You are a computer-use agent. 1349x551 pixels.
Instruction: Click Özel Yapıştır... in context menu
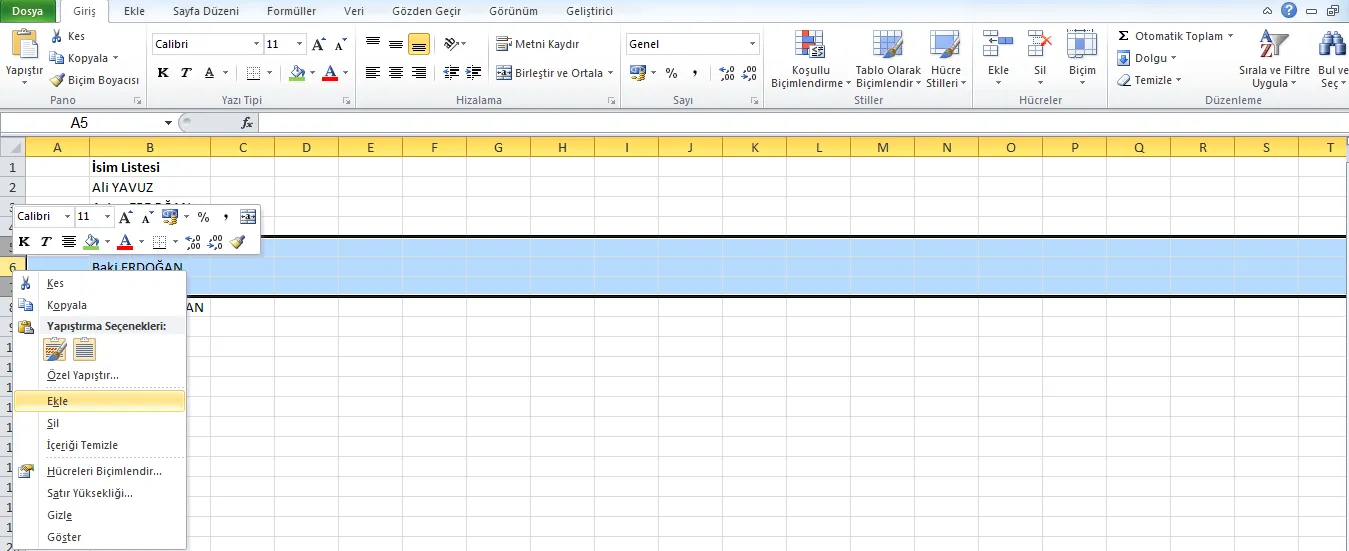point(83,375)
